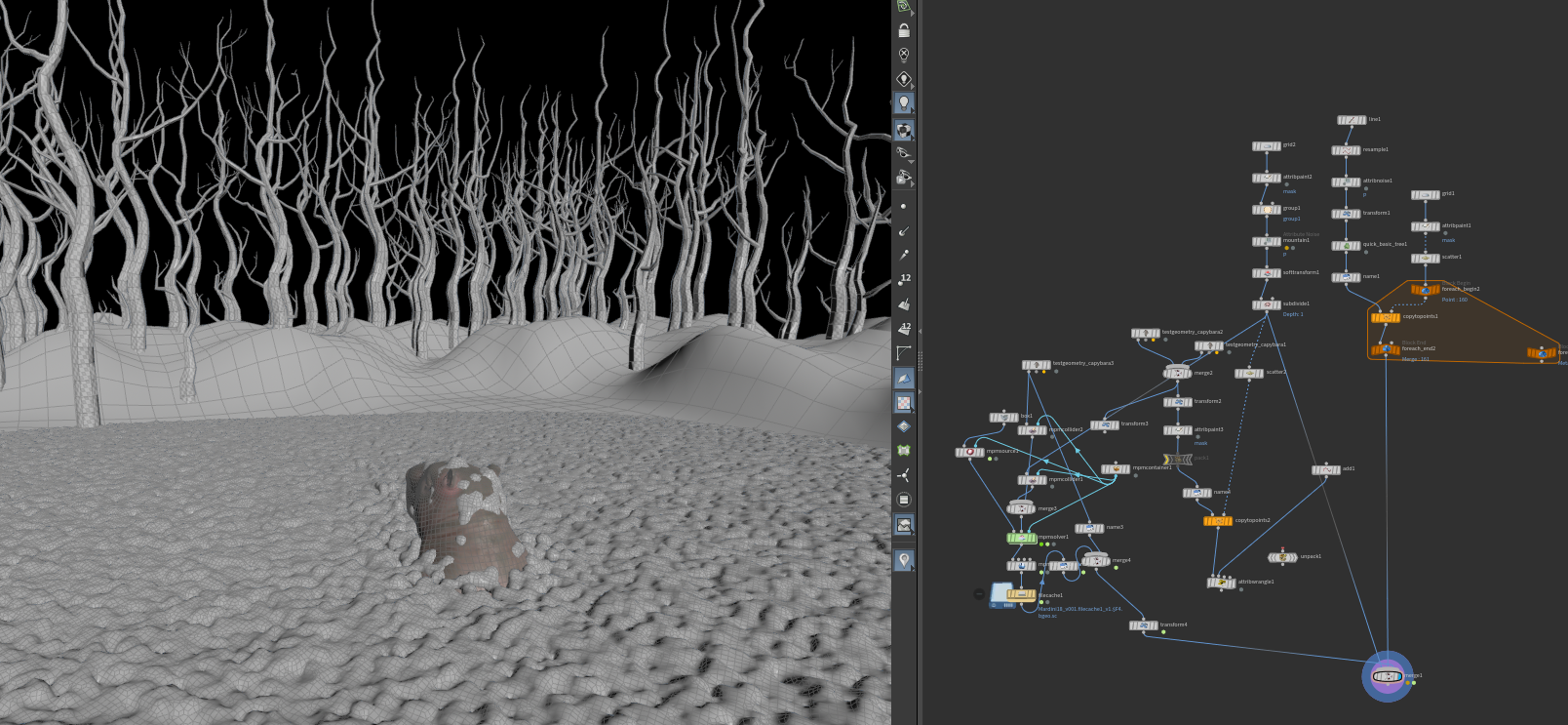The height and width of the screenshot is (725, 1568).
Task: Select the green mpmsolver1 node
Action: pyautogui.click(x=1021, y=538)
